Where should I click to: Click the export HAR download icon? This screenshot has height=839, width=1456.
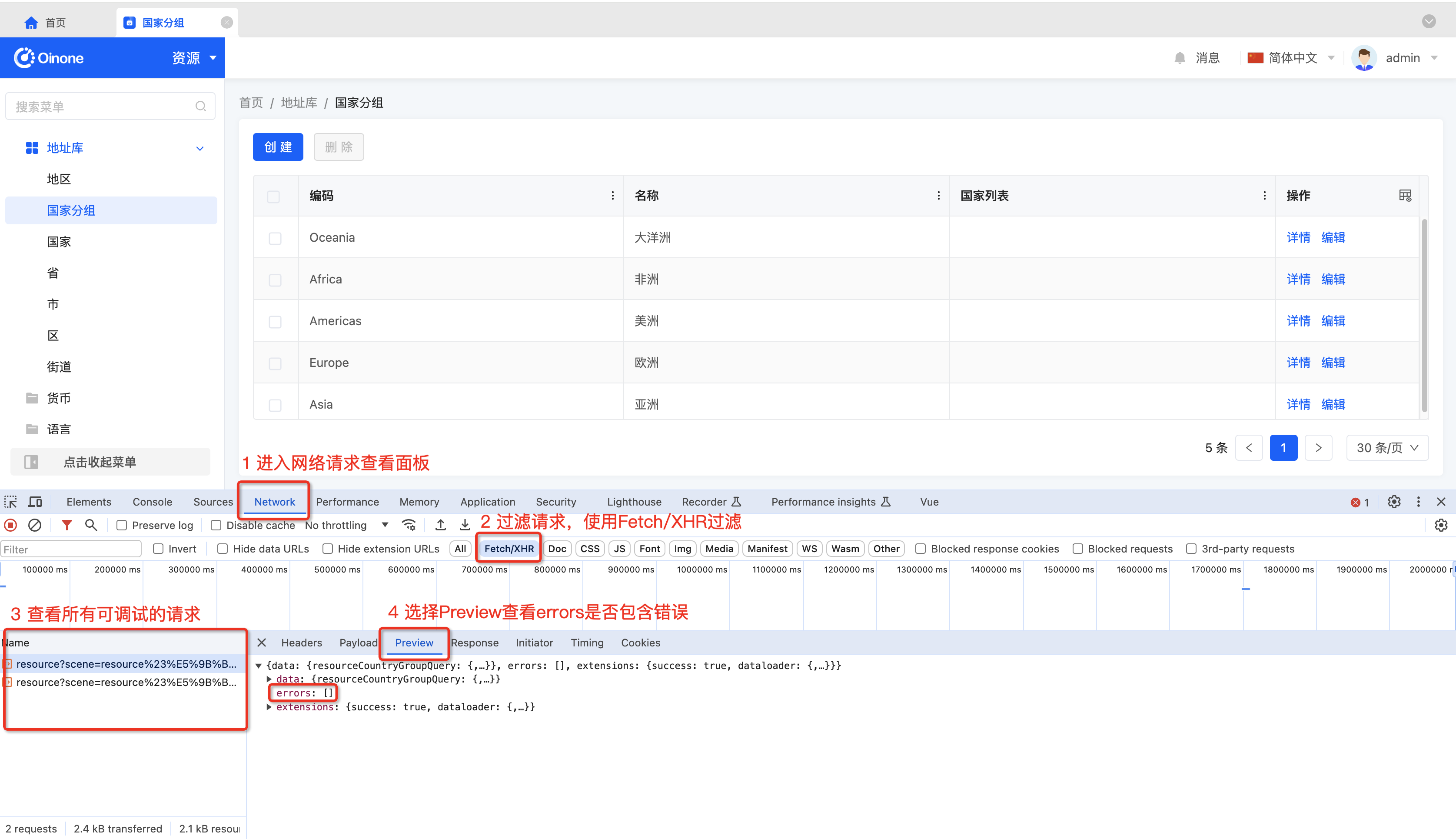coord(465,525)
